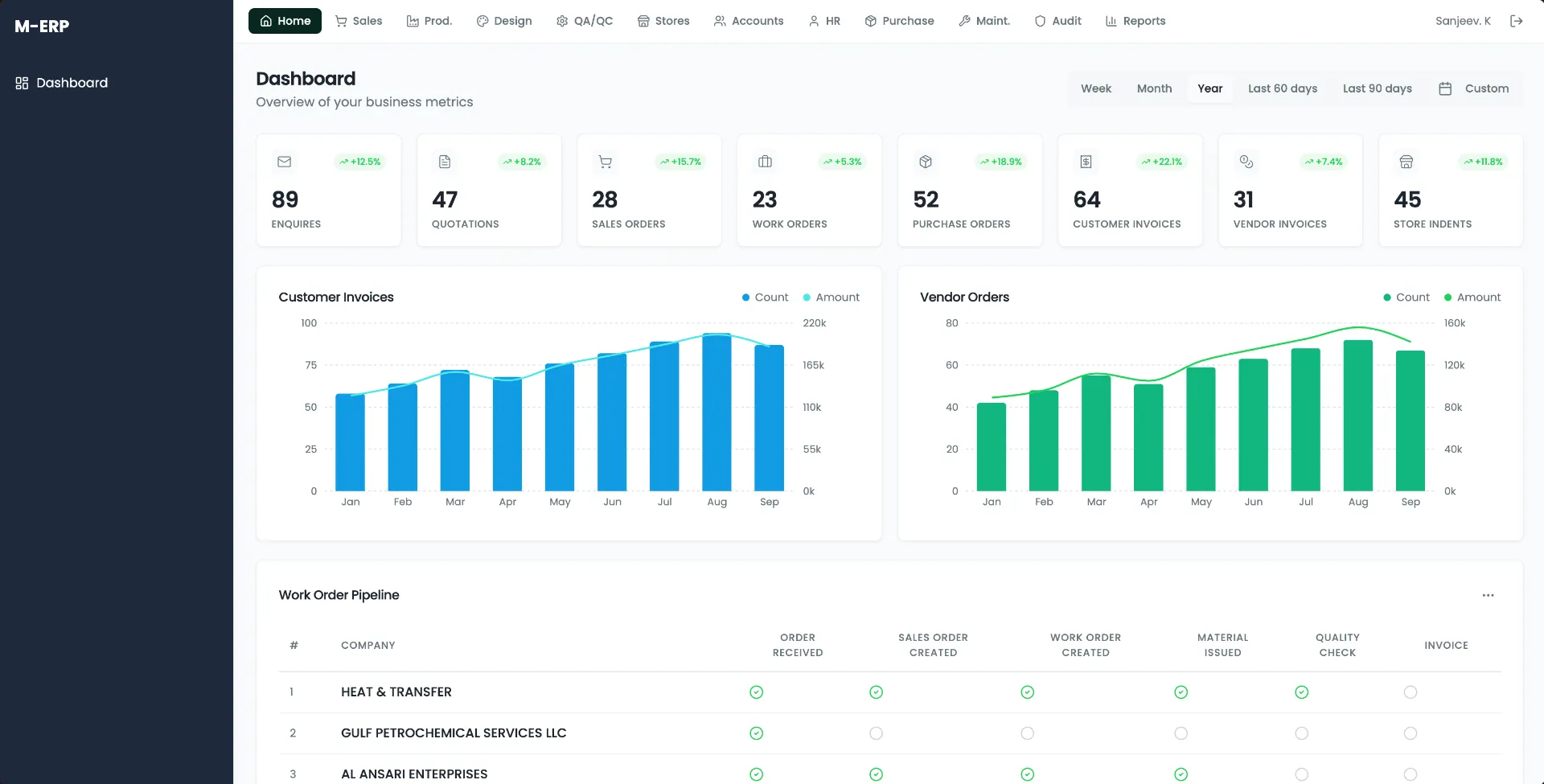Open the Sales module via cart icon
This screenshot has width=1544, height=784.
click(x=340, y=21)
